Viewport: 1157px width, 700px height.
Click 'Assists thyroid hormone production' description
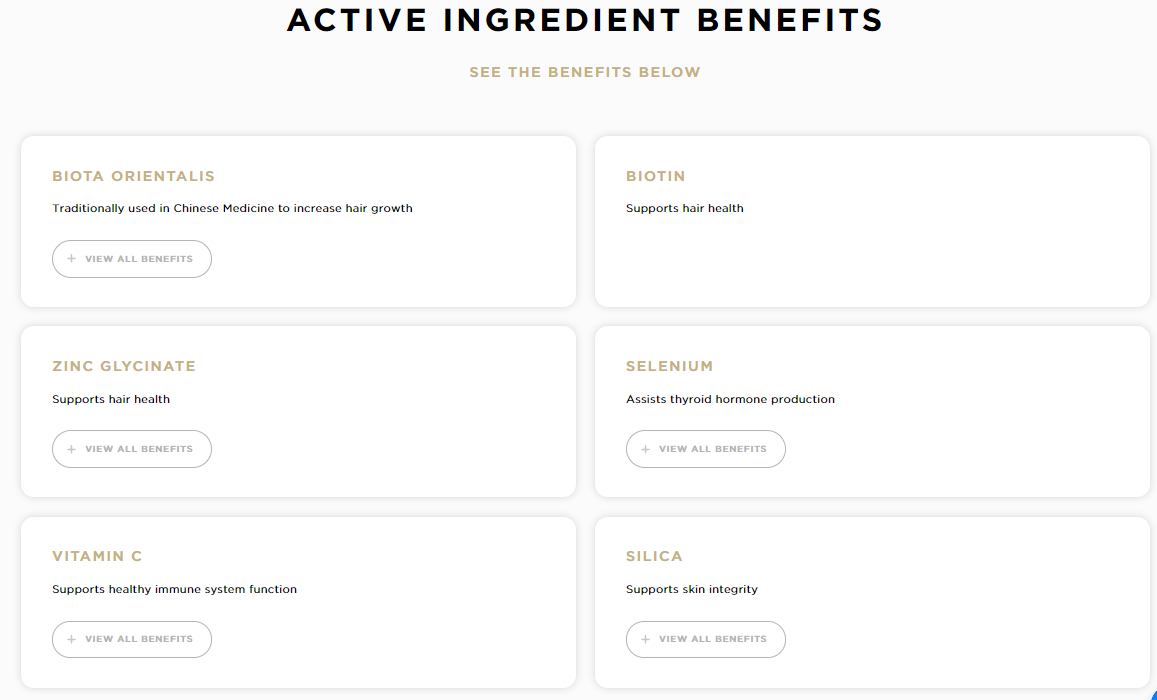tap(730, 399)
